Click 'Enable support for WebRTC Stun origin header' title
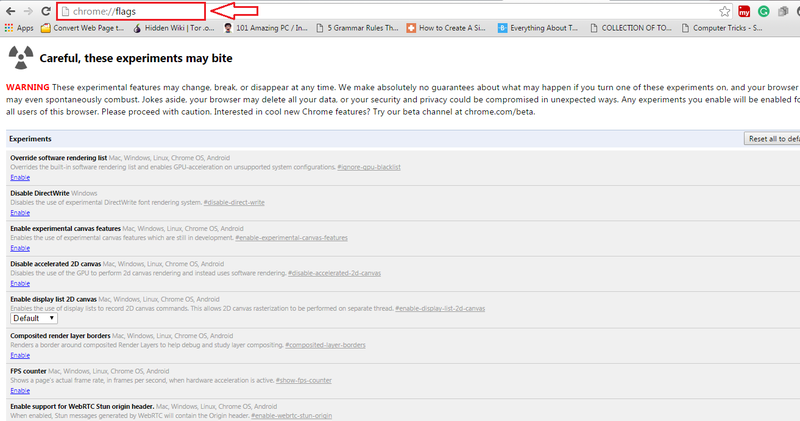This screenshot has height=421, width=800. pyautogui.click(x=82, y=406)
